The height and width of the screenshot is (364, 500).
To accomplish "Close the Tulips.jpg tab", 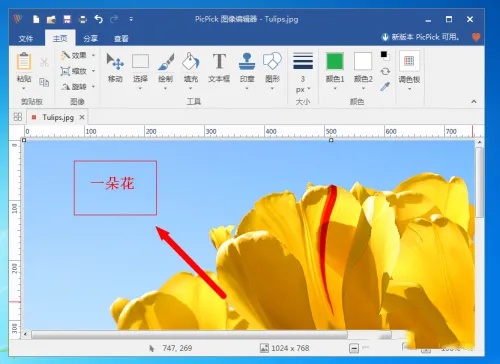I will (82, 117).
